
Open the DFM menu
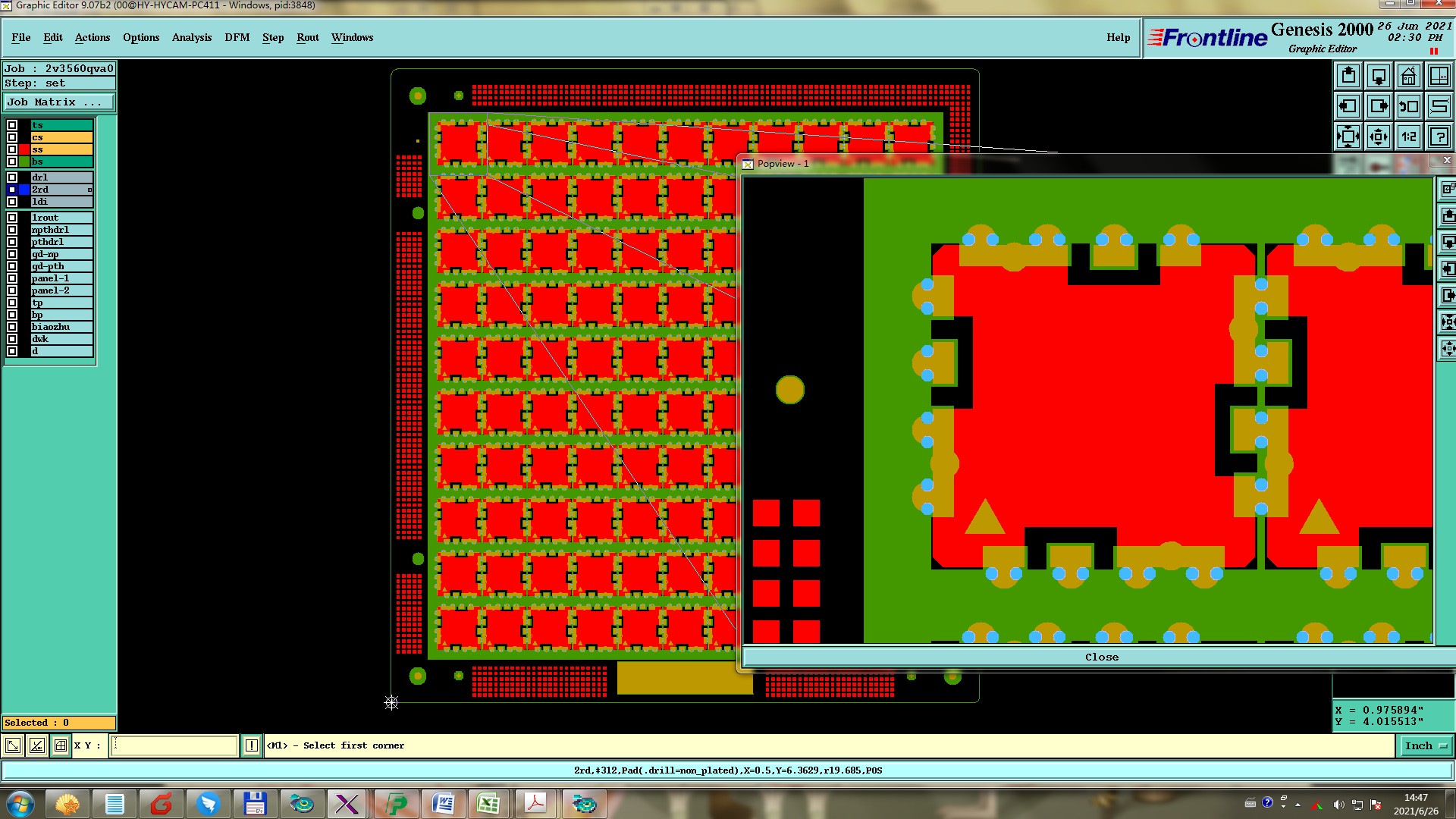click(x=237, y=37)
